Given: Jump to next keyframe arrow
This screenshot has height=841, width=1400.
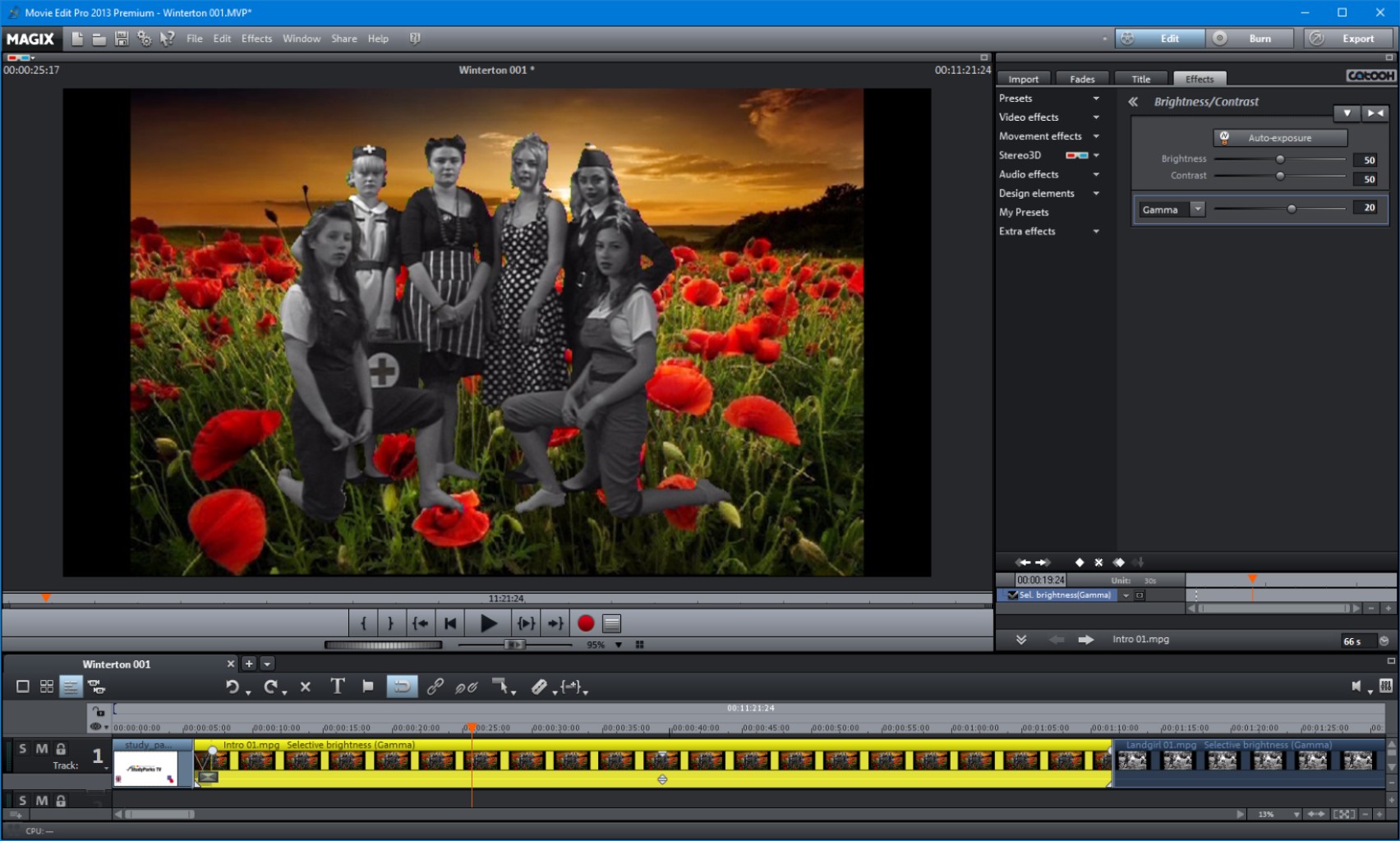Looking at the screenshot, I should click(1043, 563).
